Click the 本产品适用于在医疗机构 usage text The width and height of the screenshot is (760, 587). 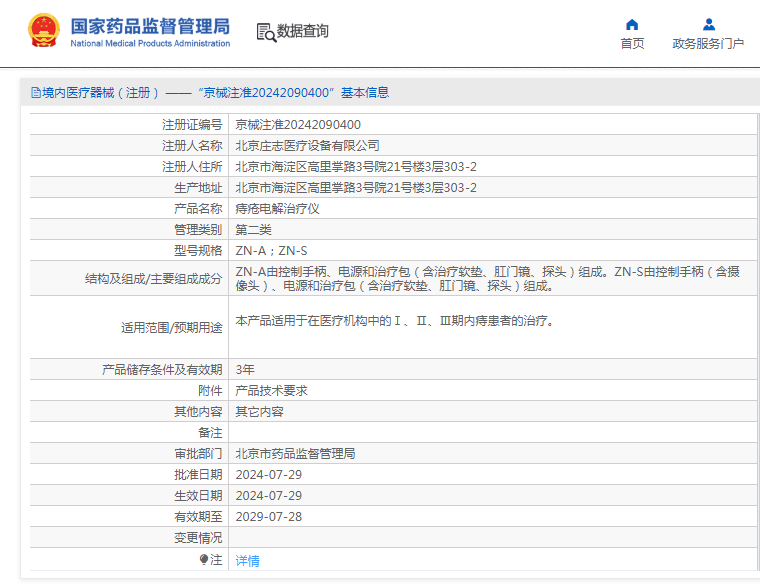pos(395,321)
